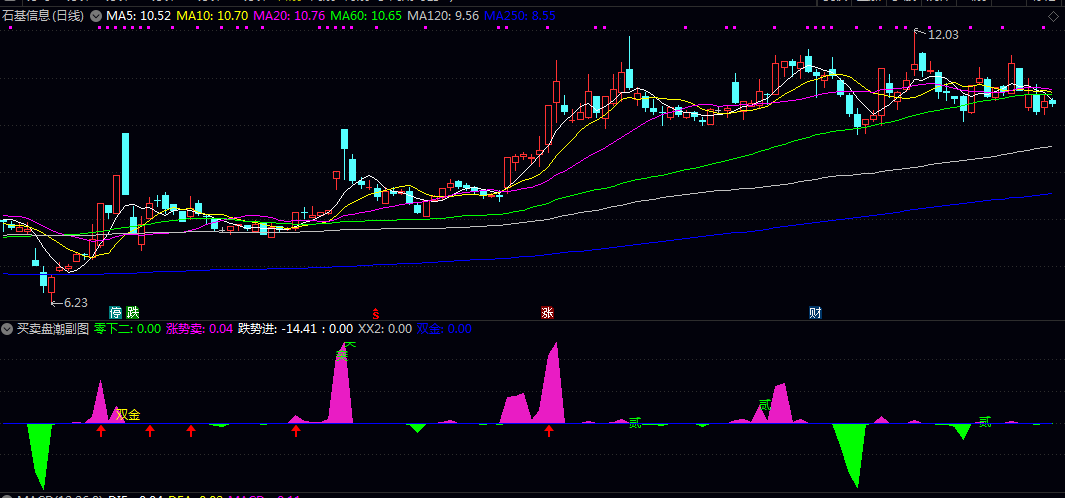The width and height of the screenshot is (1065, 498).
Task: Click the diamond icon at top right
Action: point(1053,16)
